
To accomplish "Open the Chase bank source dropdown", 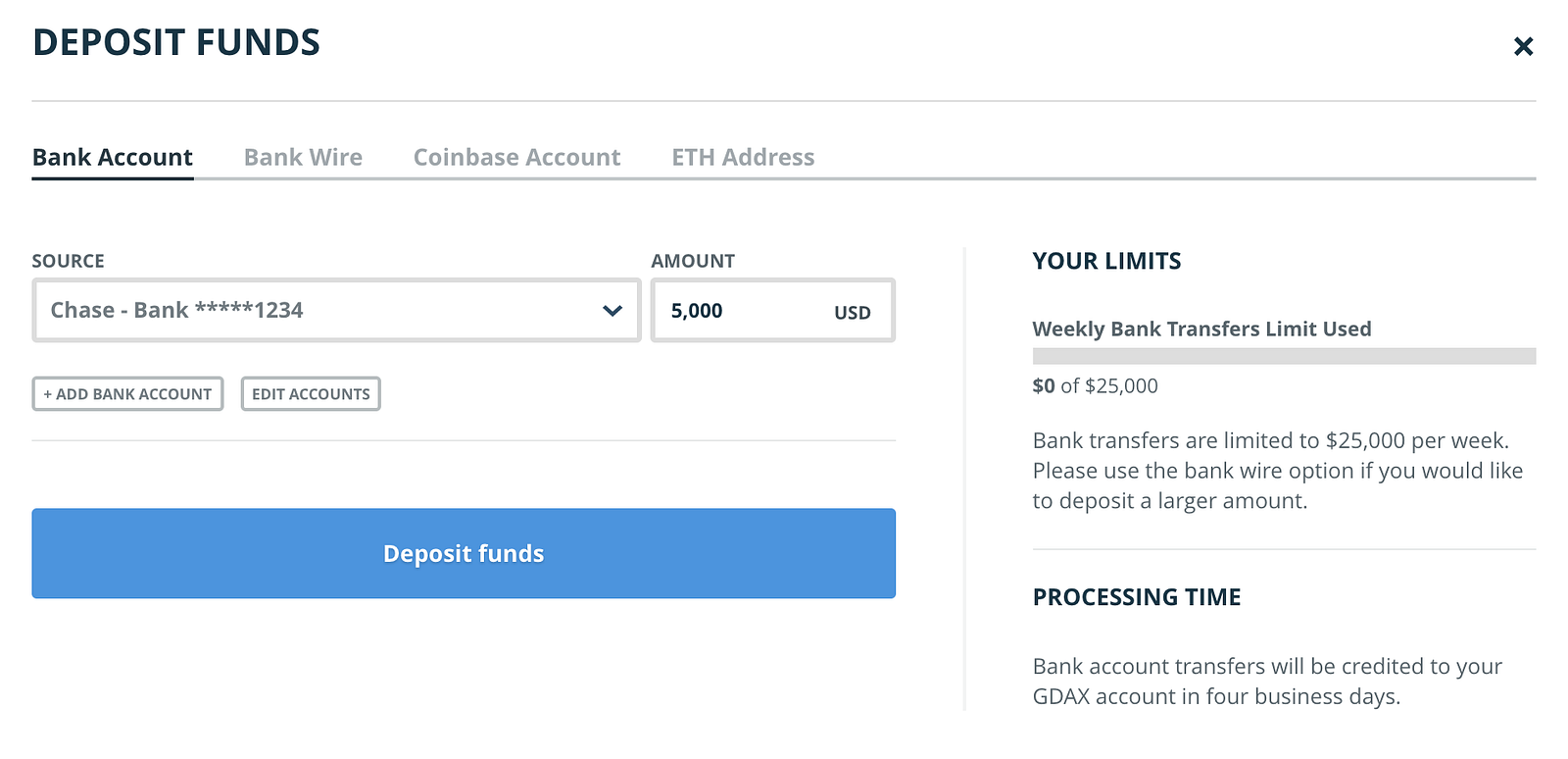I will point(323,311).
